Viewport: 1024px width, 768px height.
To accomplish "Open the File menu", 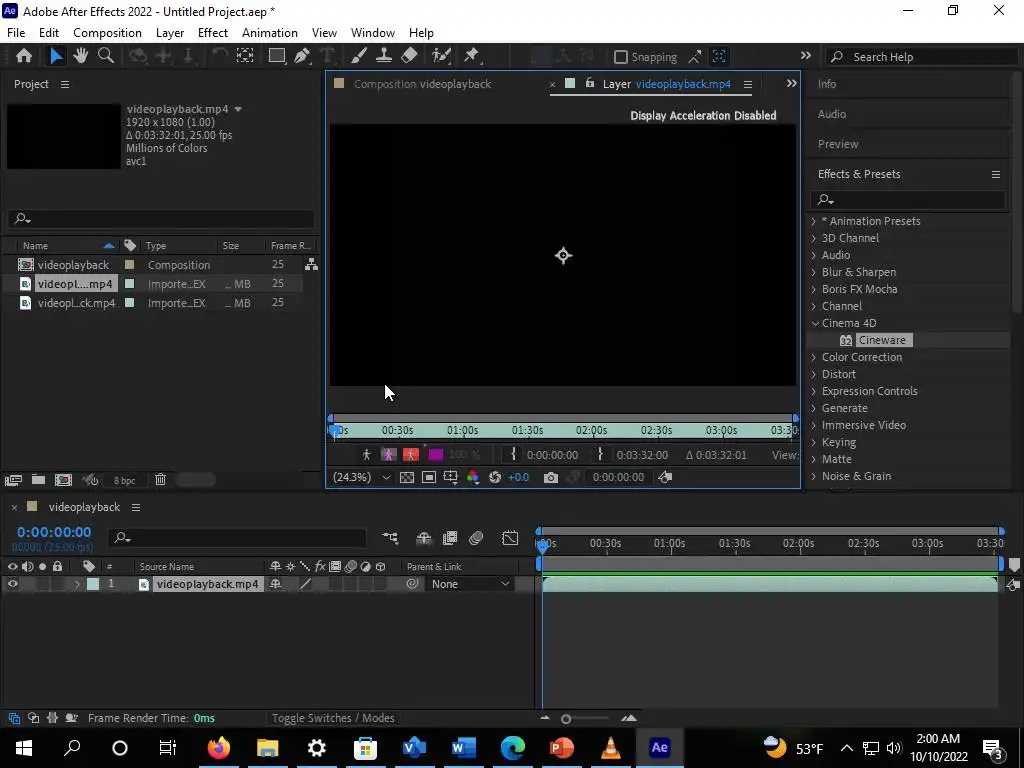I will (16, 33).
